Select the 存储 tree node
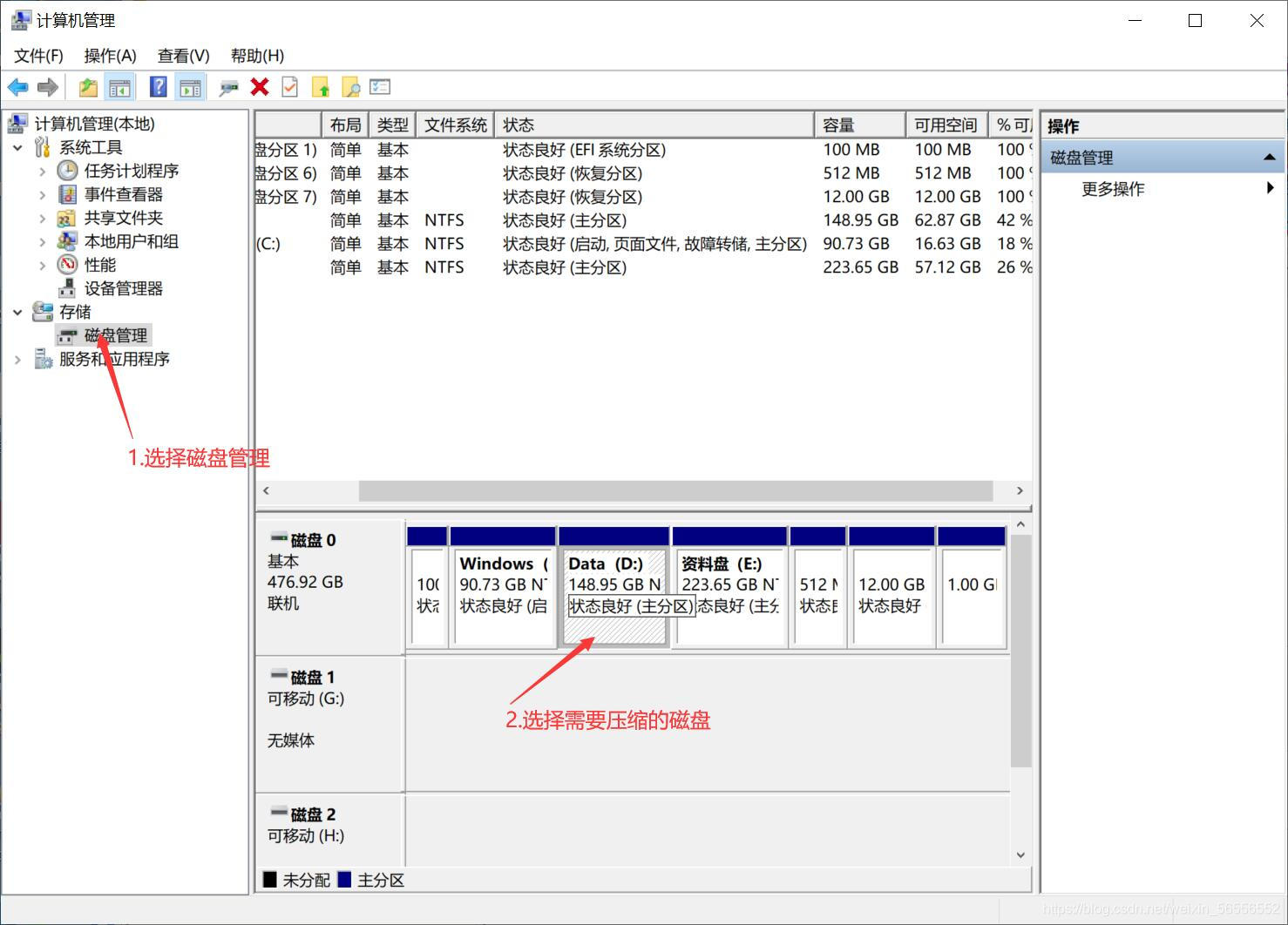This screenshot has width=1288, height=925. 75,312
